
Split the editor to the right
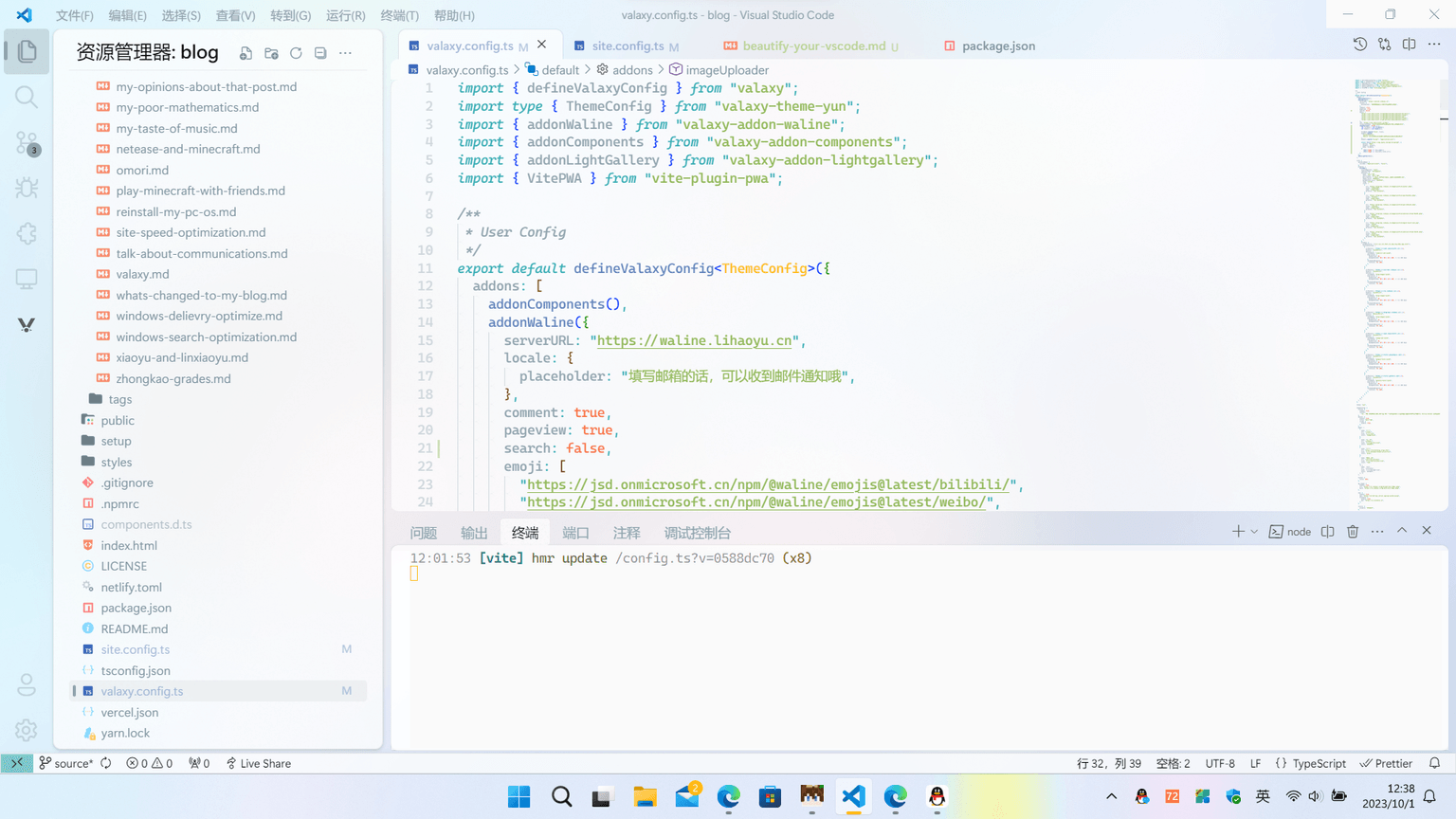tap(1410, 45)
